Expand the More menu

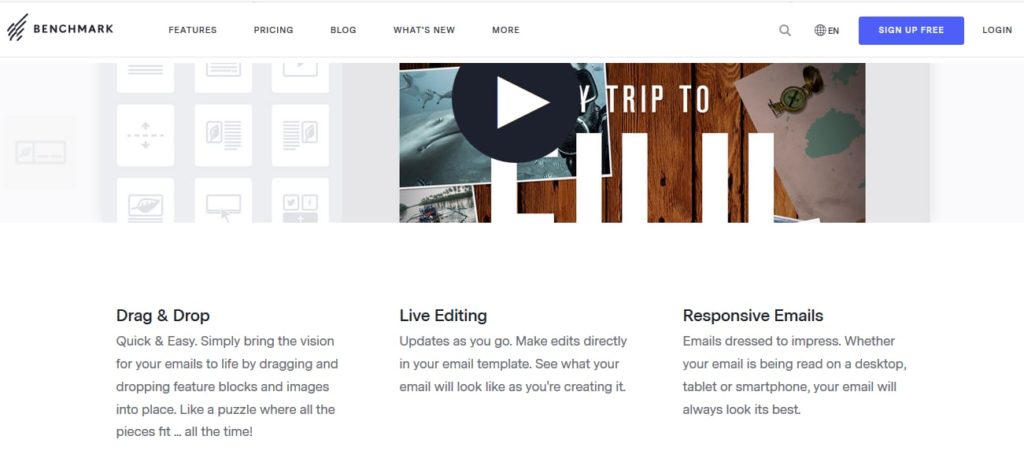point(506,30)
